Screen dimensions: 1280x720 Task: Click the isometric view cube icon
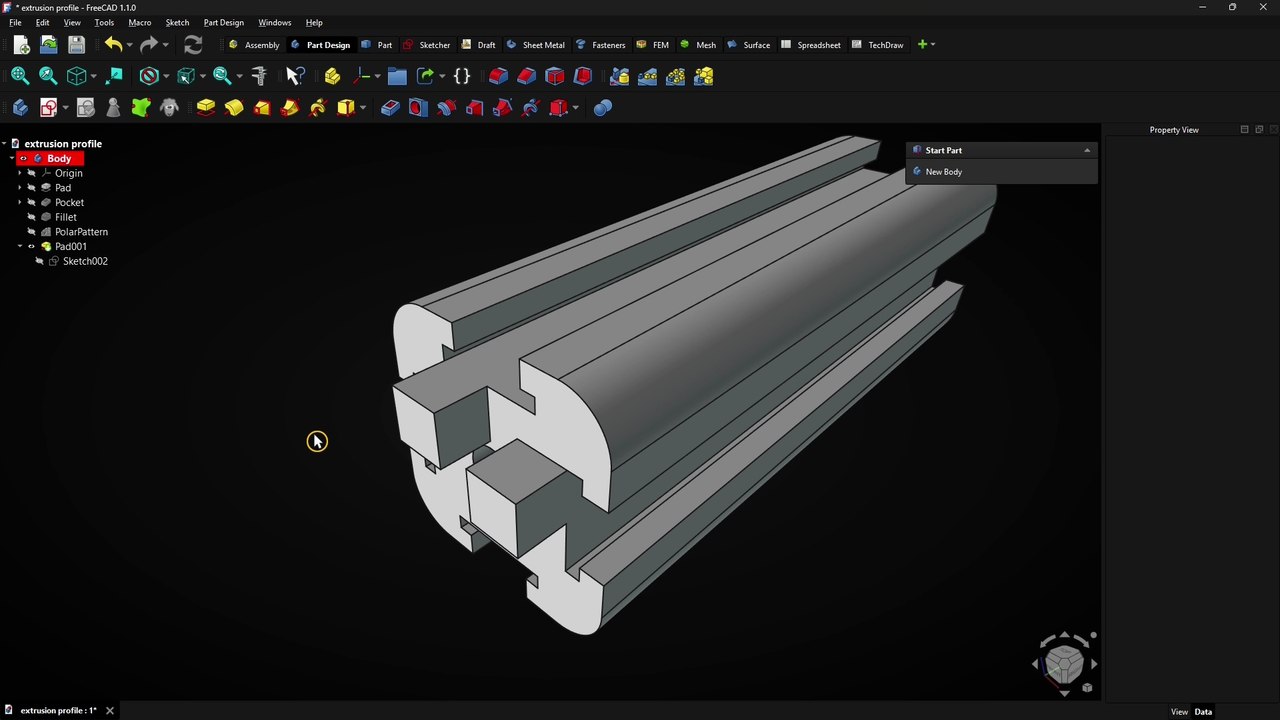point(76,76)
